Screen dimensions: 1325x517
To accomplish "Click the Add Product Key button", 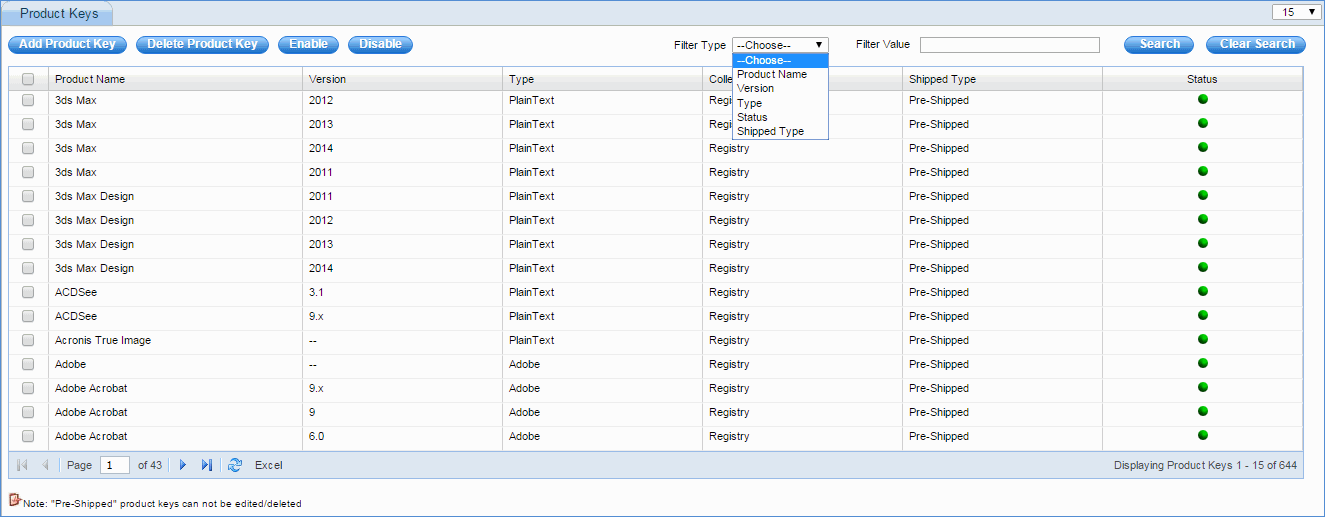I will pyautogui.click(x=67, y=44).
